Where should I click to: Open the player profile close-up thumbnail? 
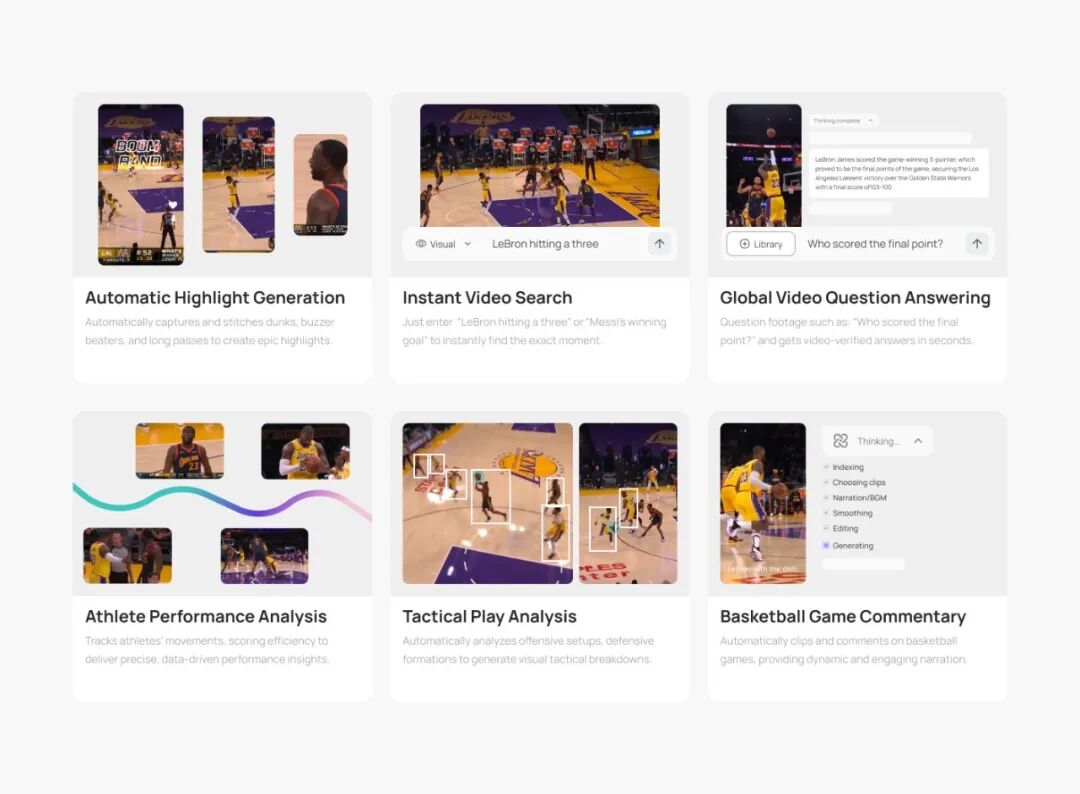click(320, 185)
